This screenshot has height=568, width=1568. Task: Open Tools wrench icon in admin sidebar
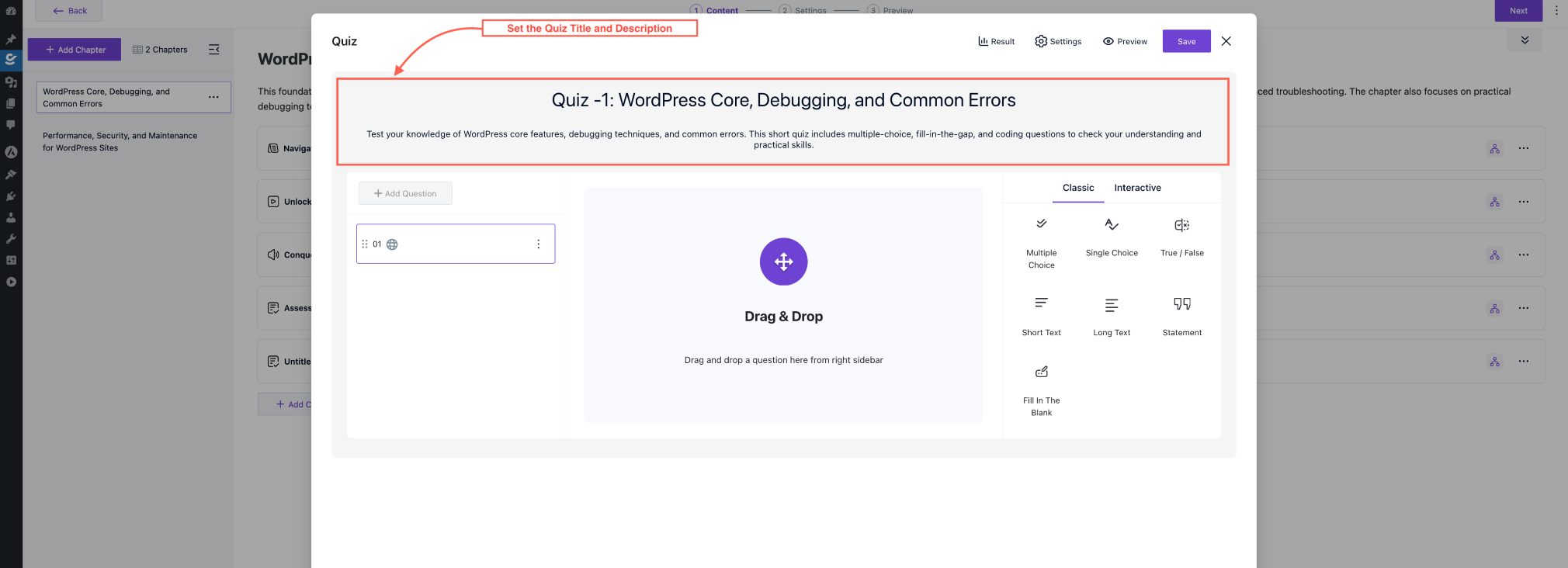[11, 239]
